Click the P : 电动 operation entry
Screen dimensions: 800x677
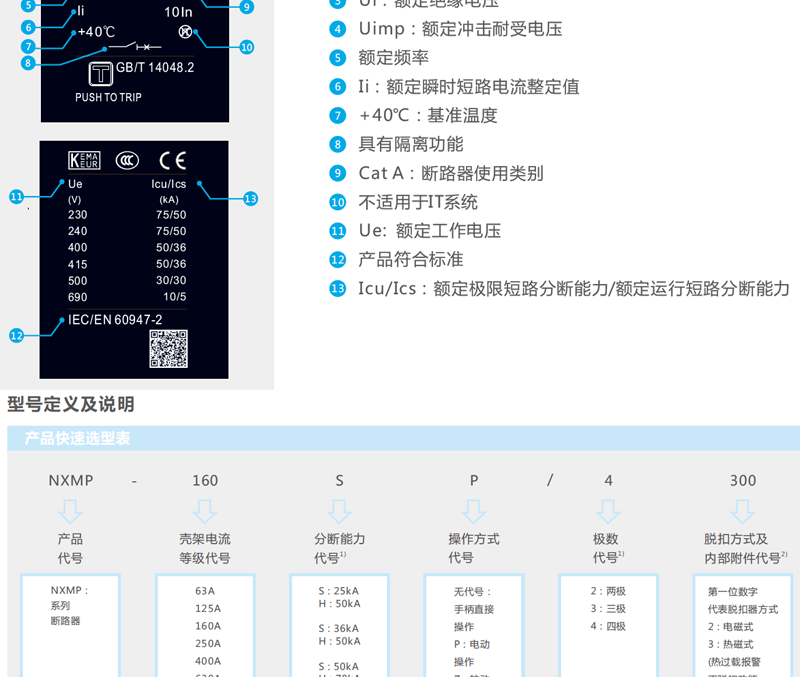tap(471, 644)
